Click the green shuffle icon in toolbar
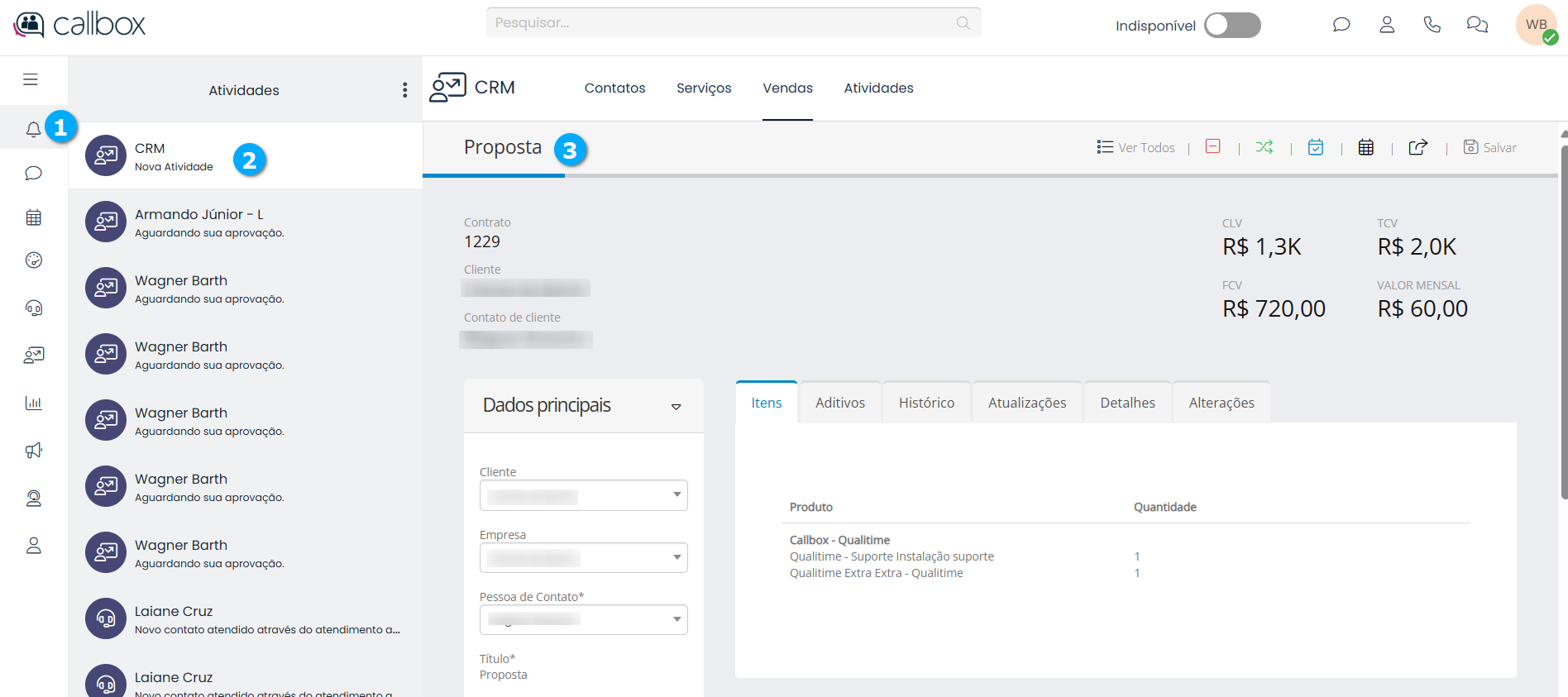 pos(1264,147)
